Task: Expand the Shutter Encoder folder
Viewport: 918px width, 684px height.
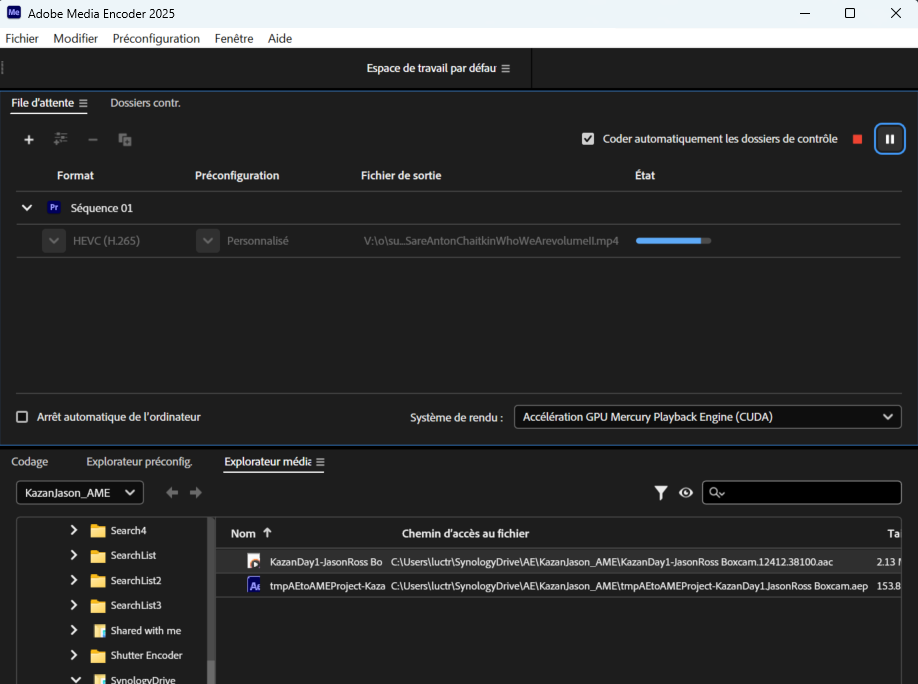Action: pos(74,655)
